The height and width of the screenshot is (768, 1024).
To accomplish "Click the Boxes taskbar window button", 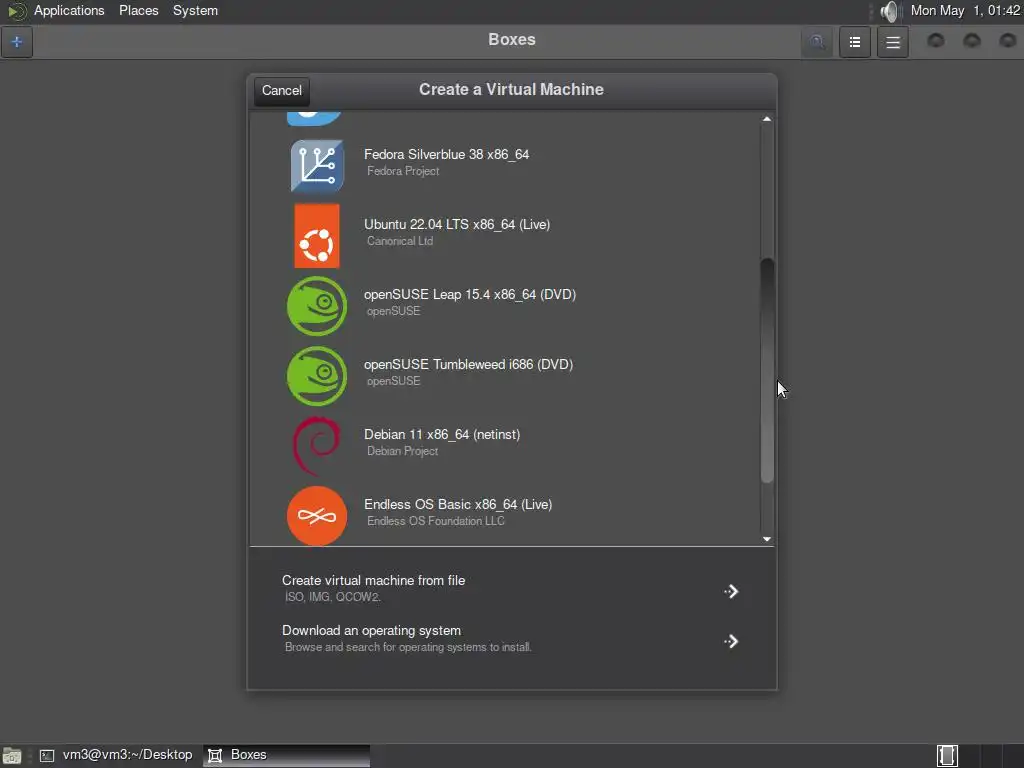I will tap(286, 755).
